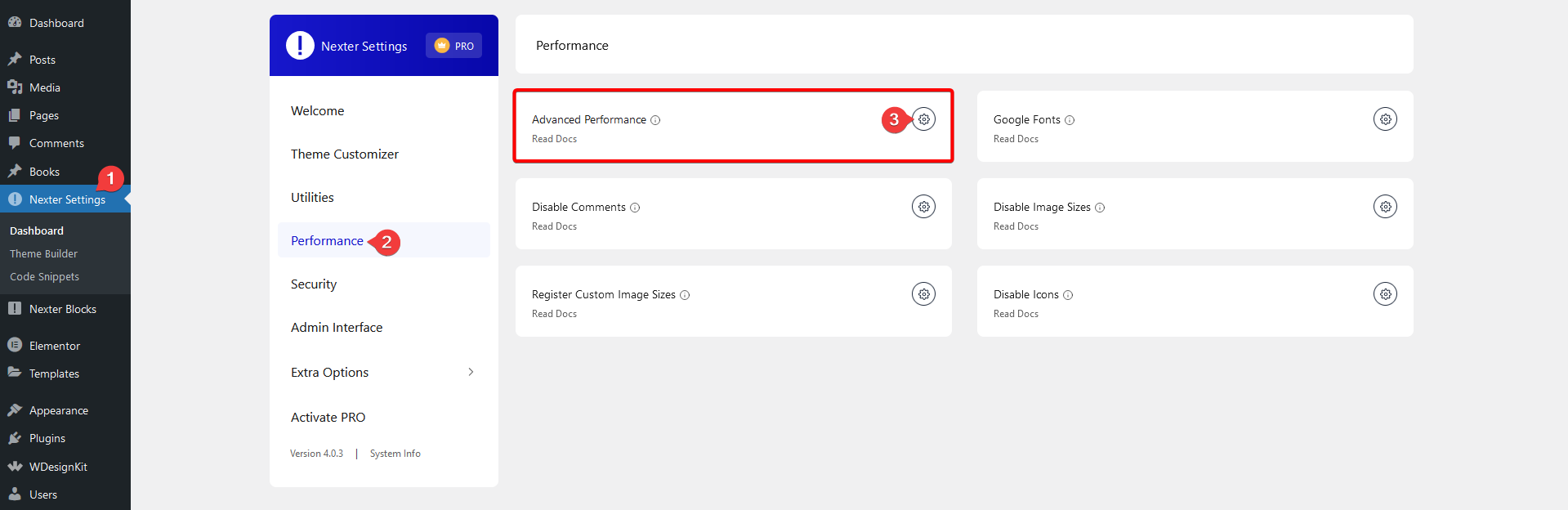Click the Nexter Settings panel header text
The width and height of the screenshot is (1568, 510).
click(364, 47)
